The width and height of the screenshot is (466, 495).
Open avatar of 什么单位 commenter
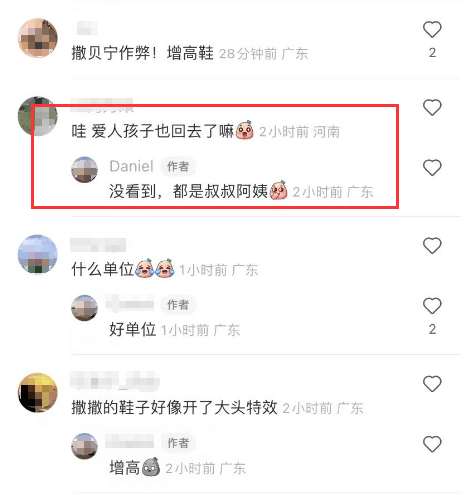(37, 254)
